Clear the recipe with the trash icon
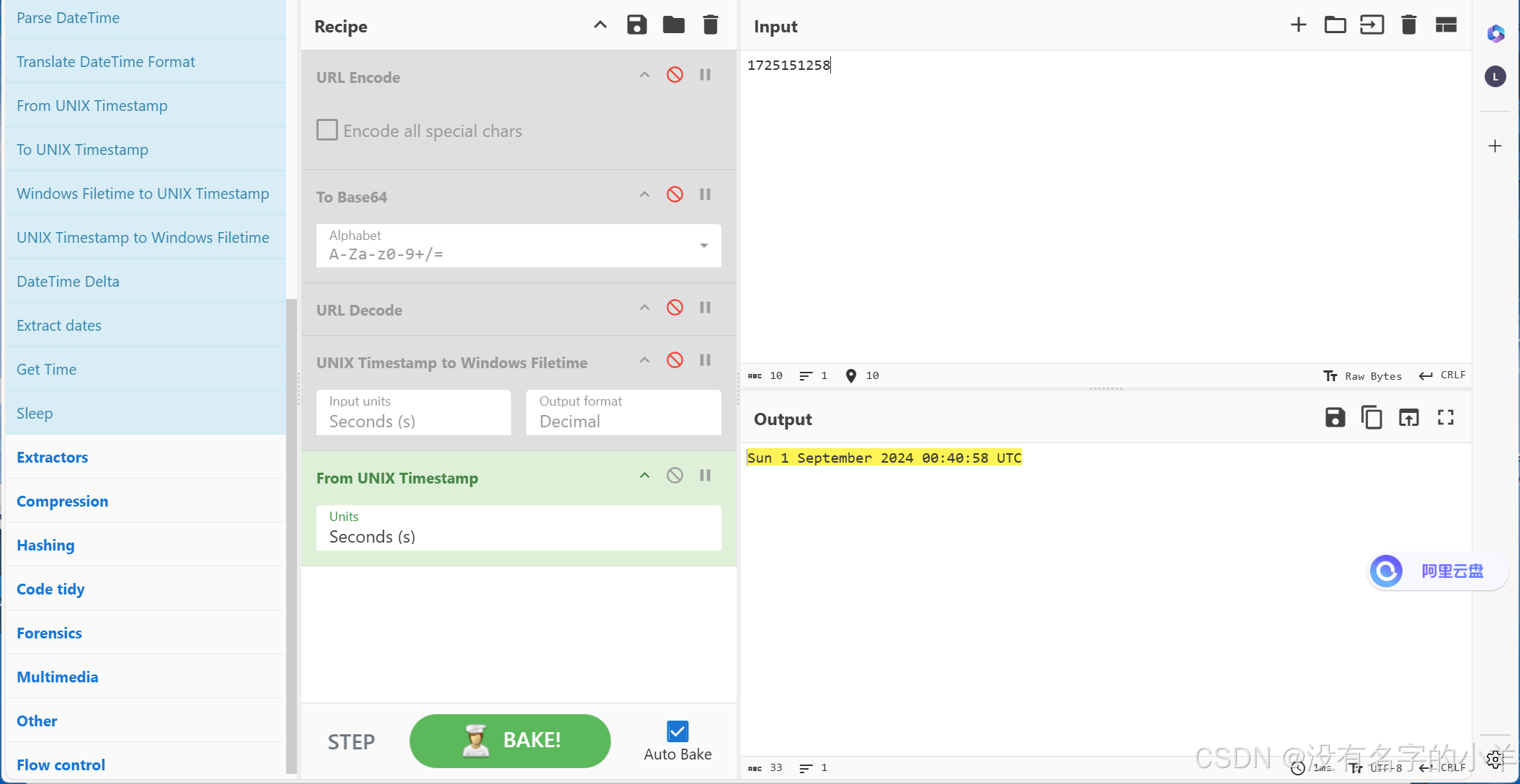 (710, 25)
